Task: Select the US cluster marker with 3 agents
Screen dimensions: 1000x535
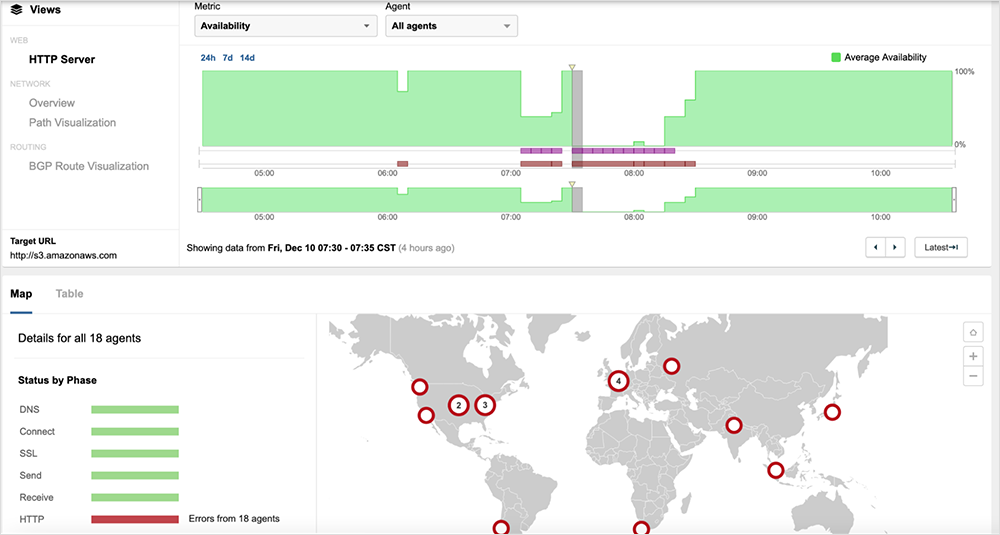Action: pos(484,405)
